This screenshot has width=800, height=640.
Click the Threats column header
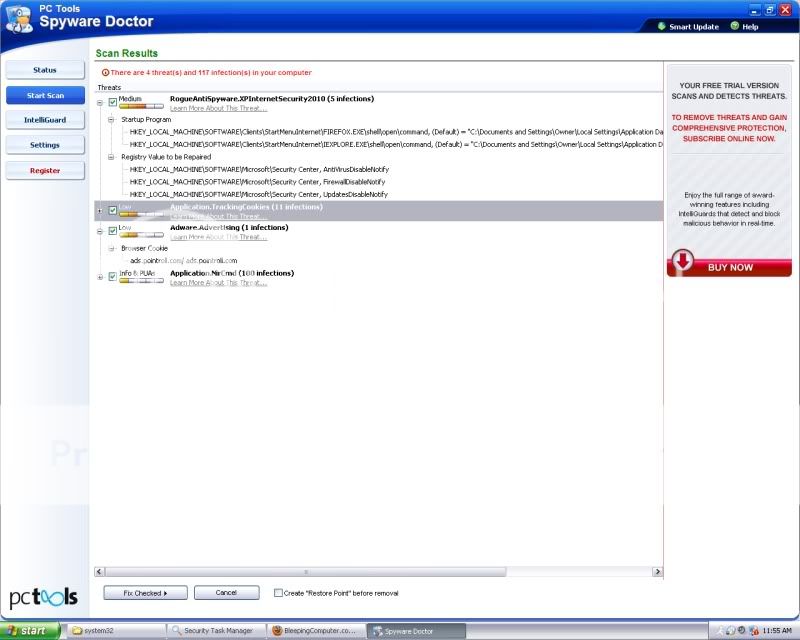(109, 87)
